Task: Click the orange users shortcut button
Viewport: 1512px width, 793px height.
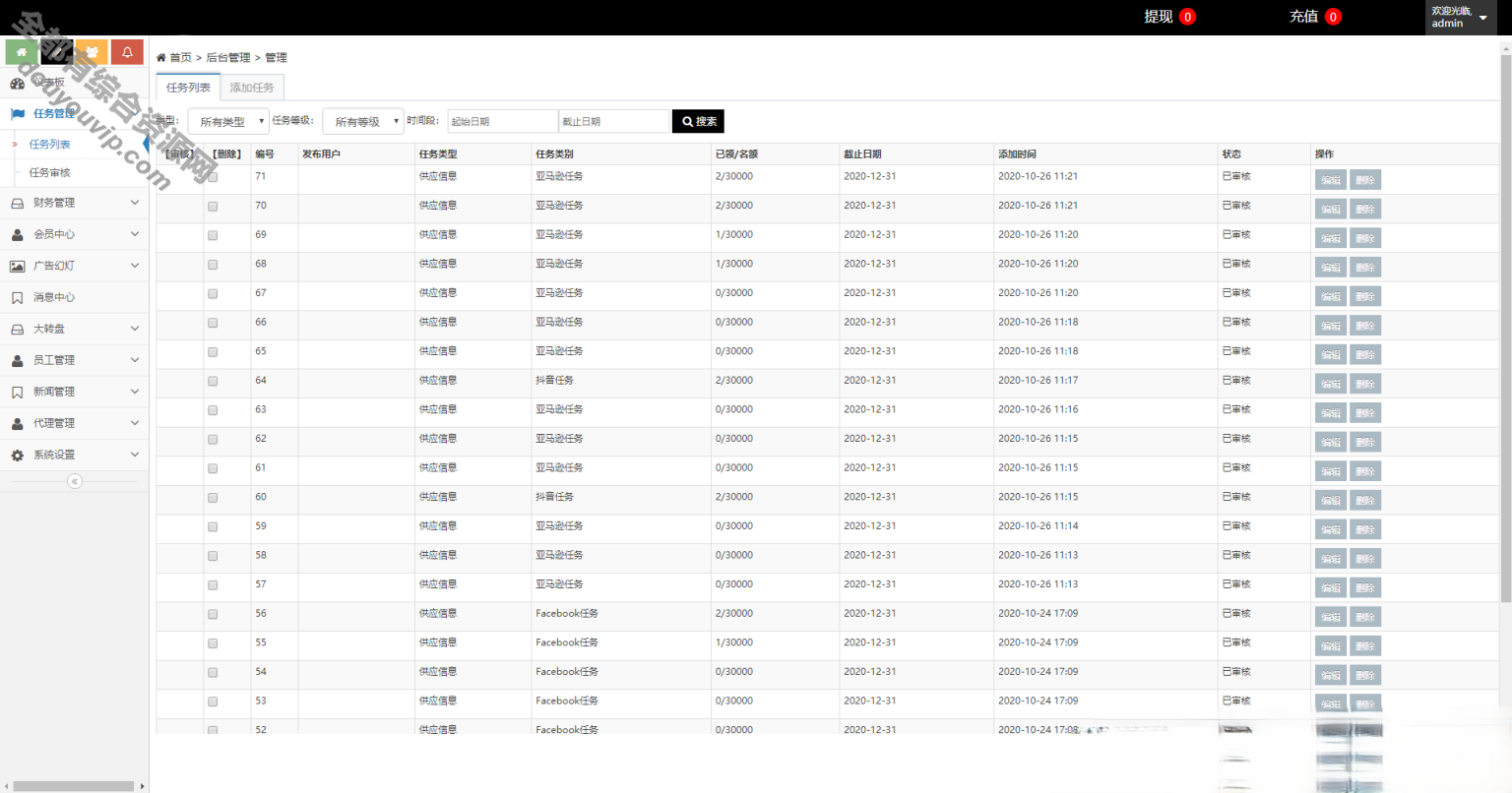Action: pos(92,52)
